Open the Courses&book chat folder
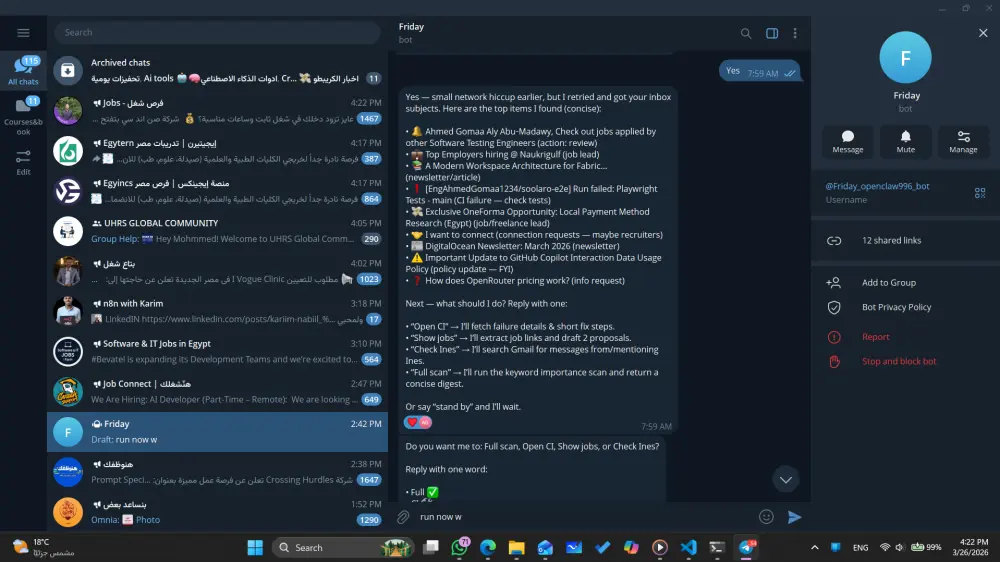1000x562 pixels. coord(24,116)
